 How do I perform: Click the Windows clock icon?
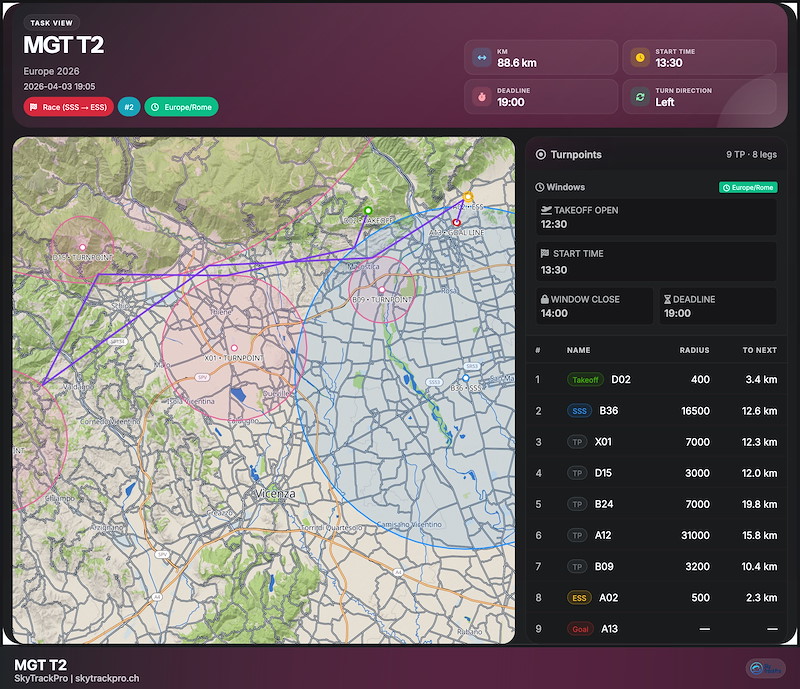(x=538, y=187)
